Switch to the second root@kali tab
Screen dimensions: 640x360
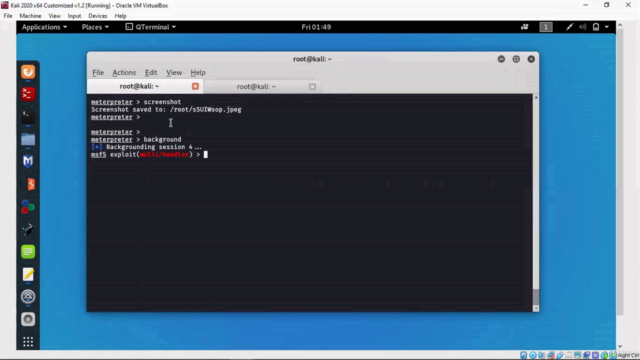coord(261,87)
